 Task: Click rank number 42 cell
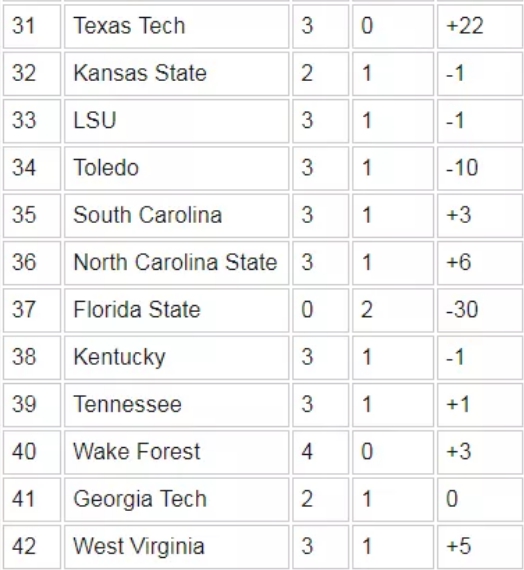click(32, 546)
